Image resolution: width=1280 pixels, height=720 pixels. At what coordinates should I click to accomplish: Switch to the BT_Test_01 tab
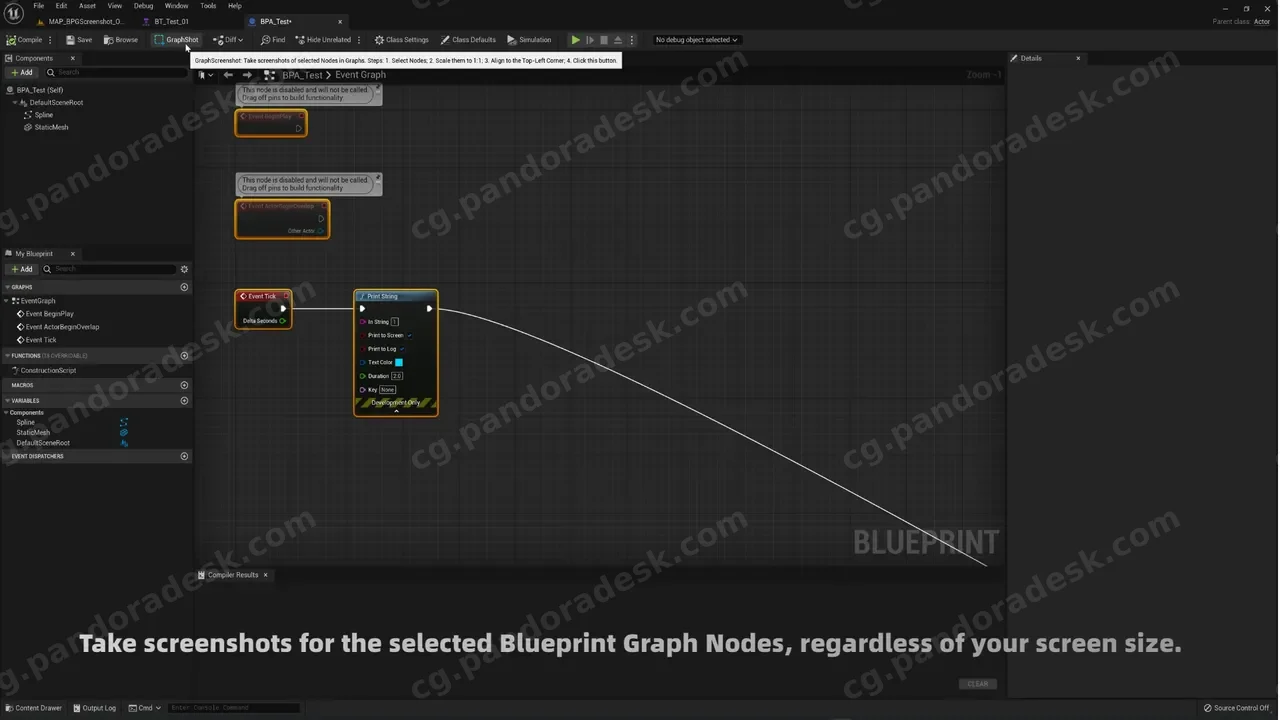(x=171, y=21)
